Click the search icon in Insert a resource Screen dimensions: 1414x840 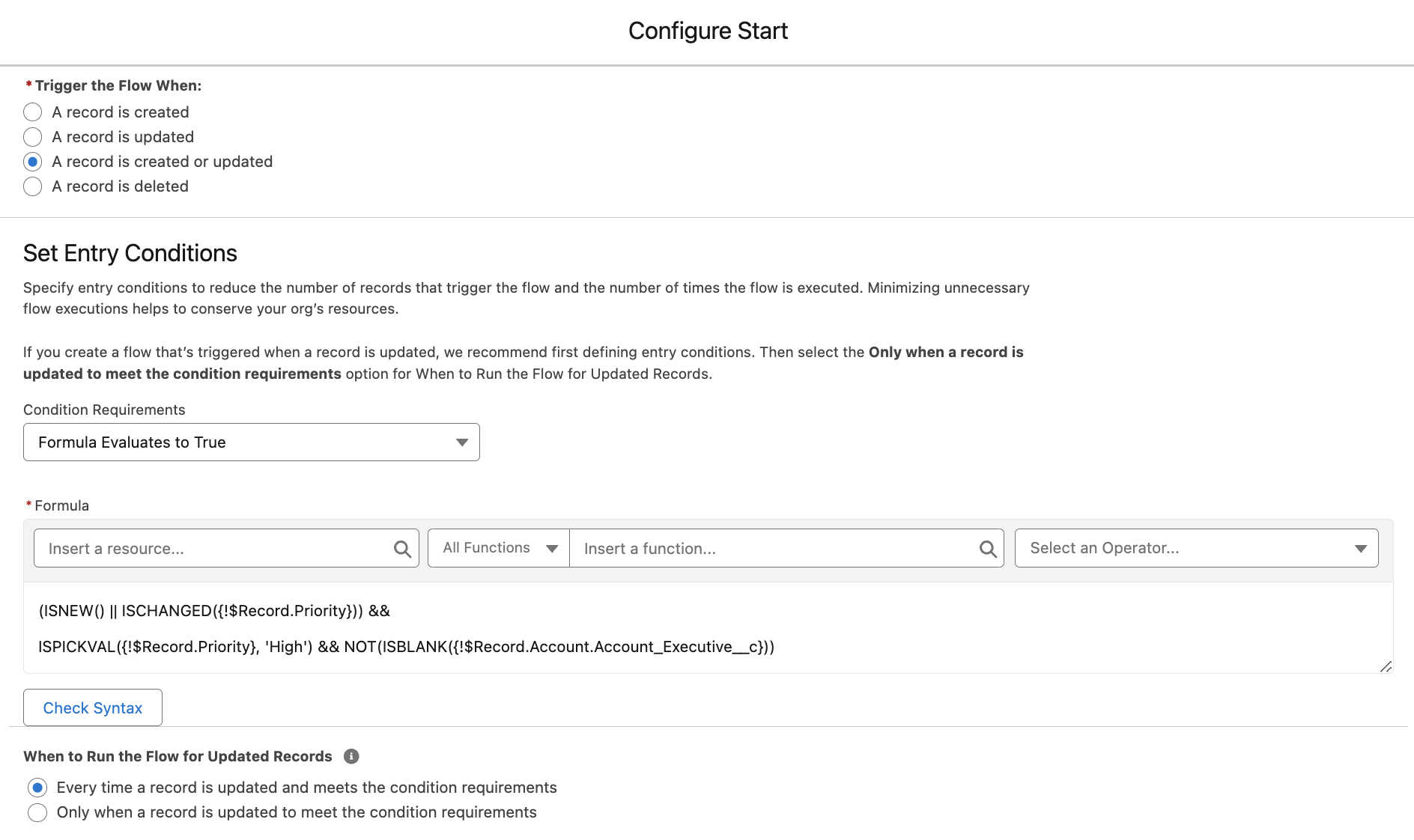click(x=402, y=549)
